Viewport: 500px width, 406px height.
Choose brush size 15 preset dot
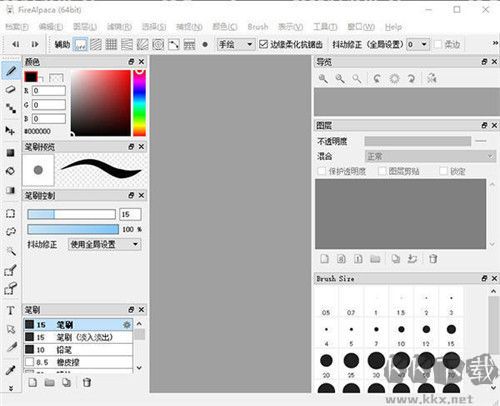(x=451, y=329)
